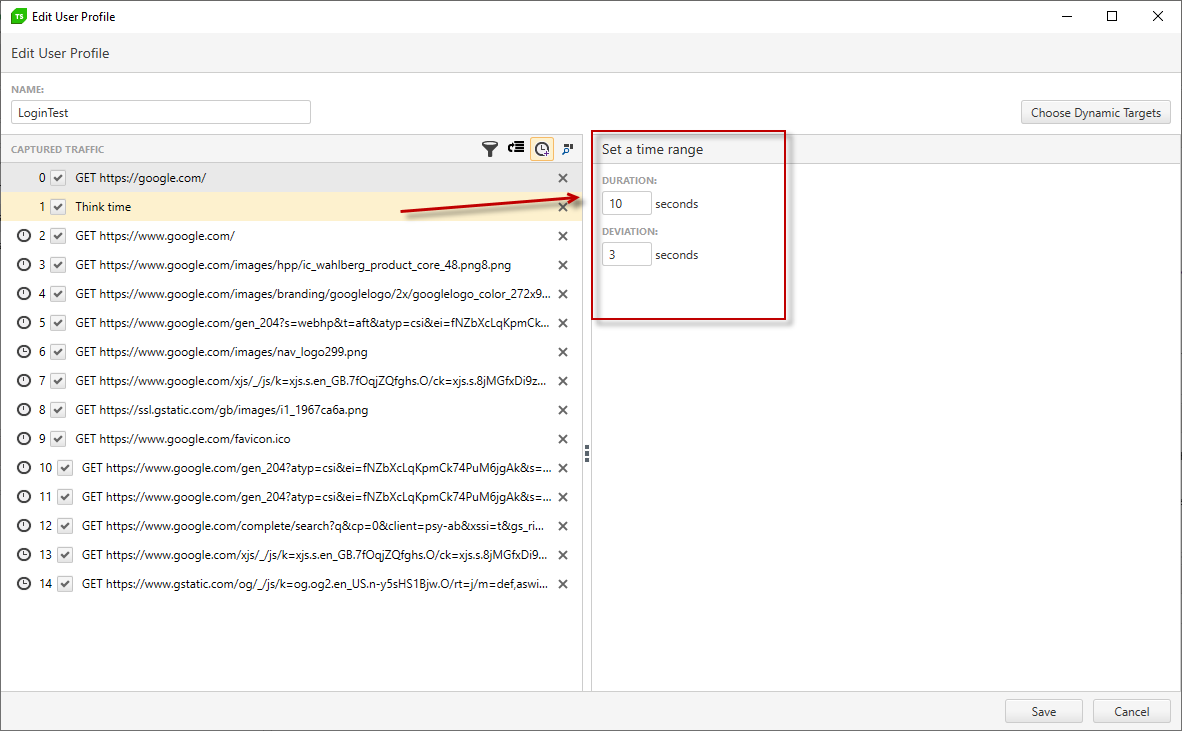Uncheck the GET https://google.com/ checkbox
Image resolution: width=1182 pixels, height=731 pixels.
coord(58,178)
